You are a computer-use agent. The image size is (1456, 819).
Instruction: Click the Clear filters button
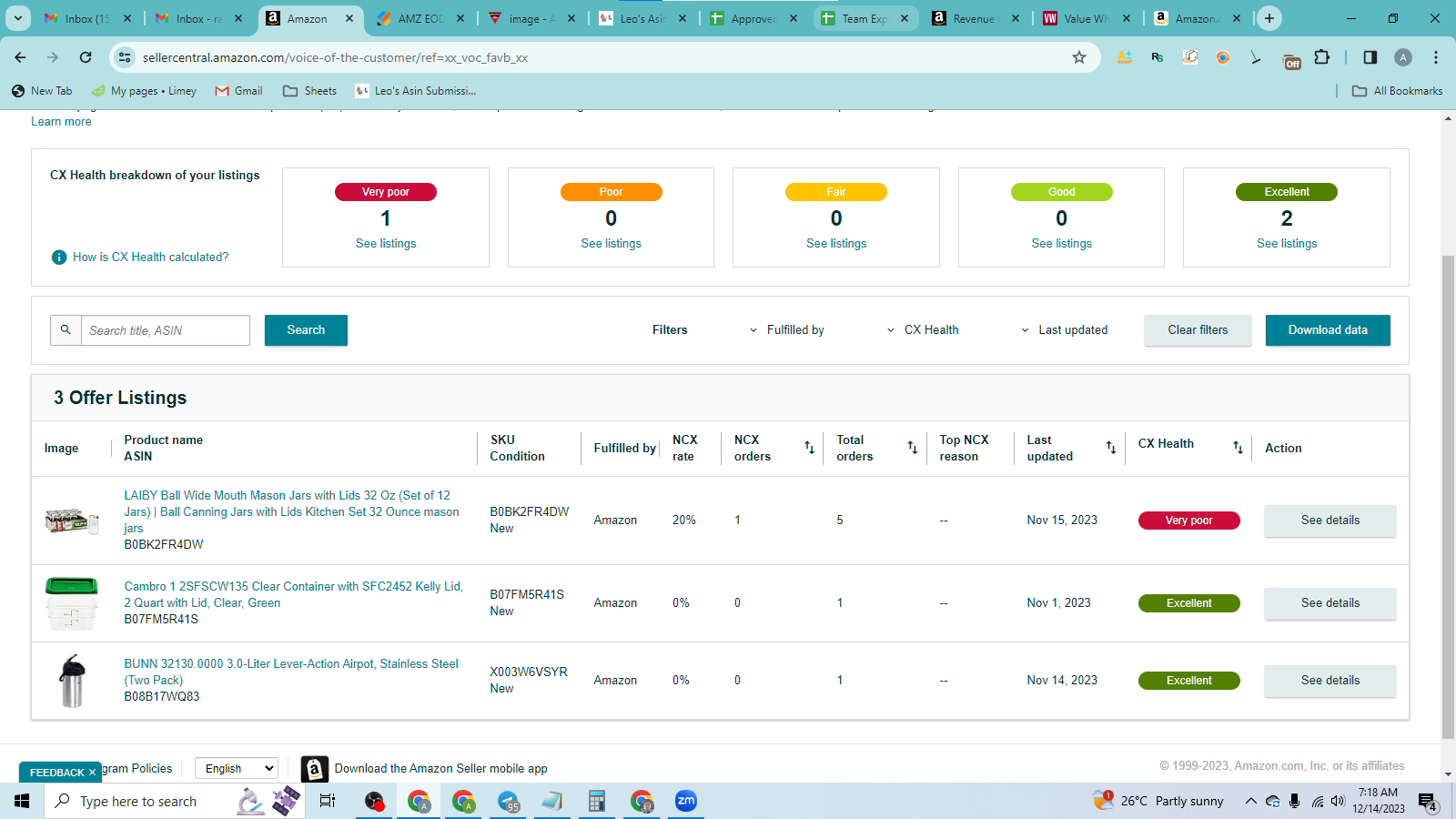[x=1198, y=330]
